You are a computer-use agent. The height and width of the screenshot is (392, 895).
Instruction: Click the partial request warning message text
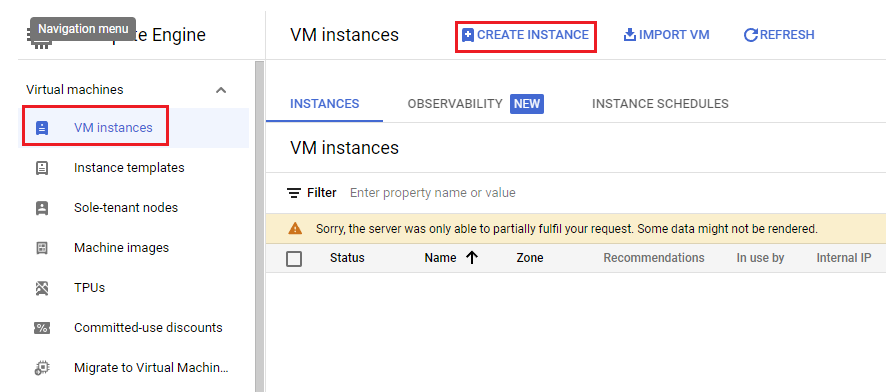(x=567, y=229)
